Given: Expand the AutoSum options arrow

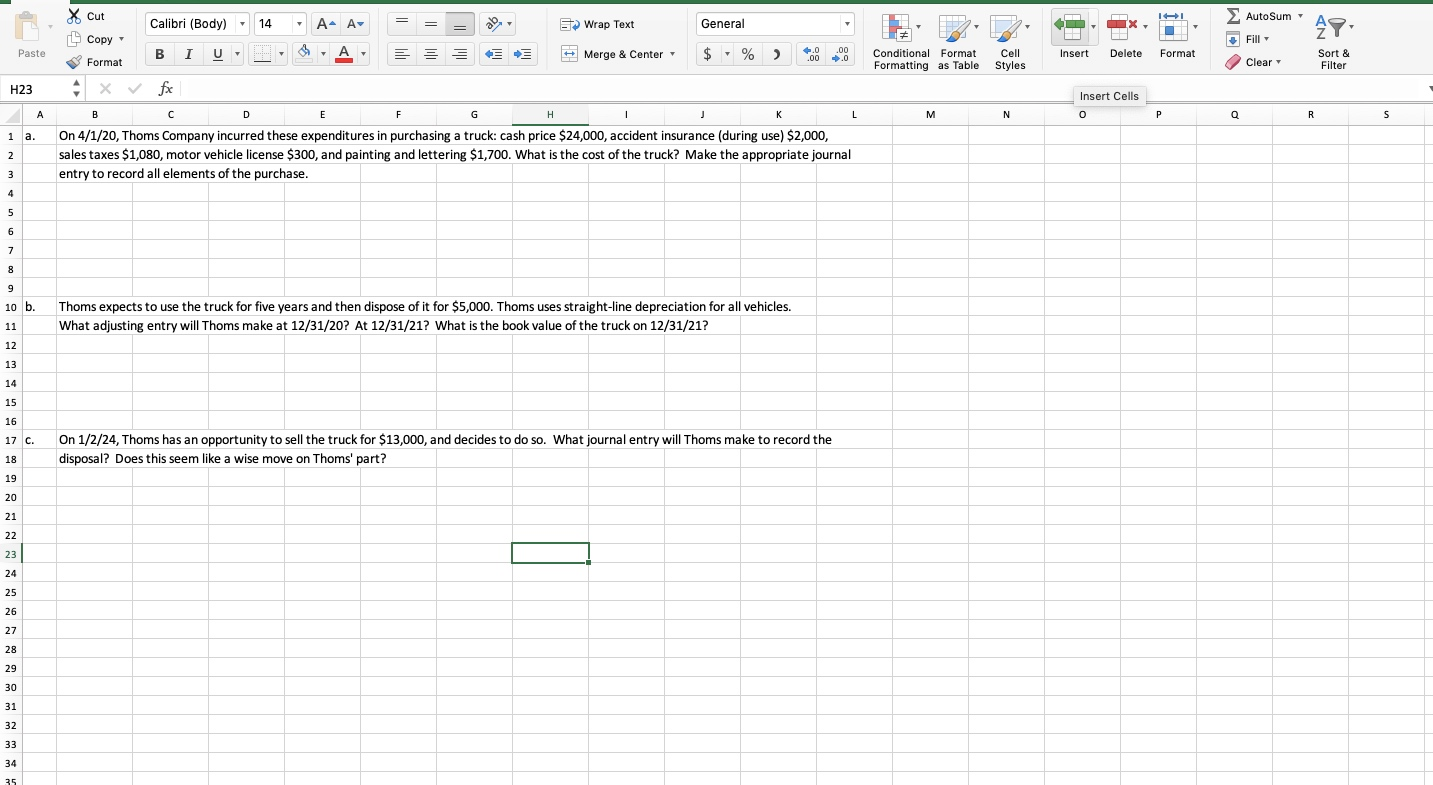Looking at the screenshot, I should tap(1300, 16).
